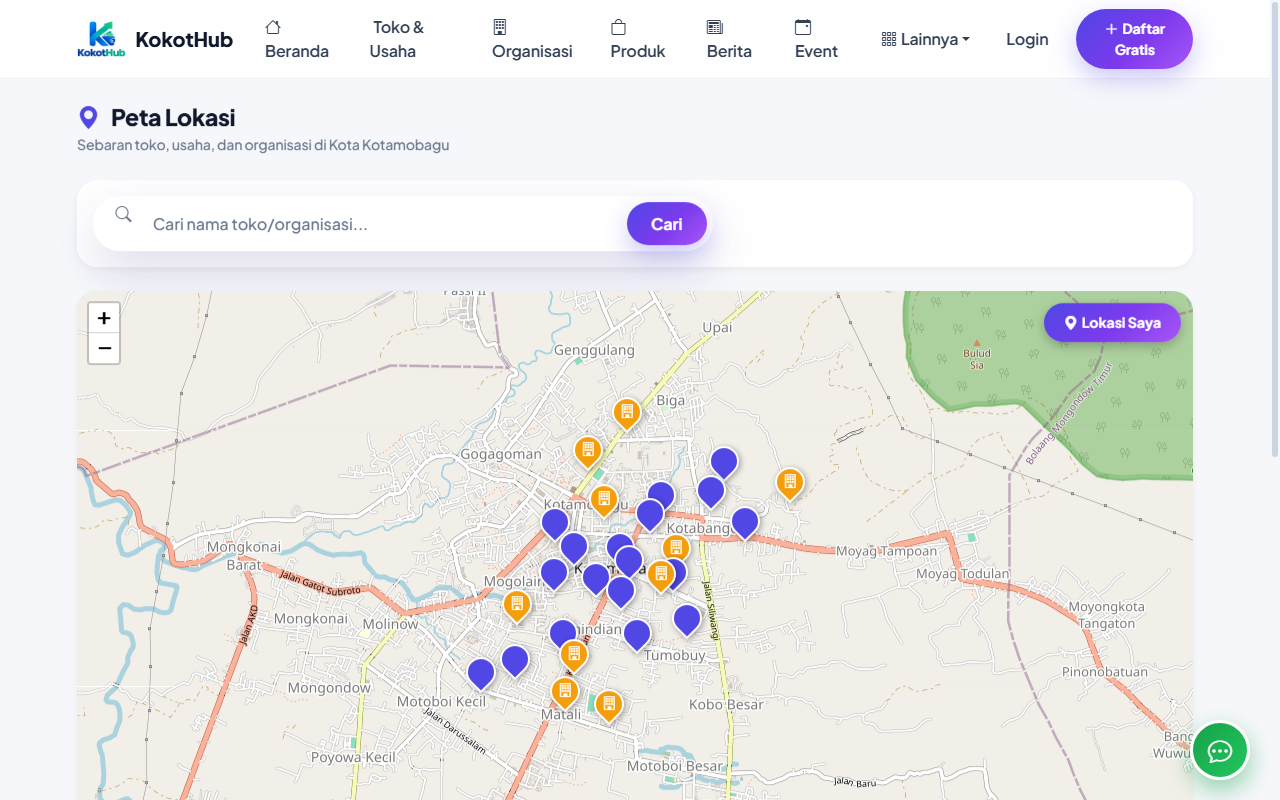1280x800 pixels.
Task: Click the Daftar Gratis button
Action: point(1134,39)
